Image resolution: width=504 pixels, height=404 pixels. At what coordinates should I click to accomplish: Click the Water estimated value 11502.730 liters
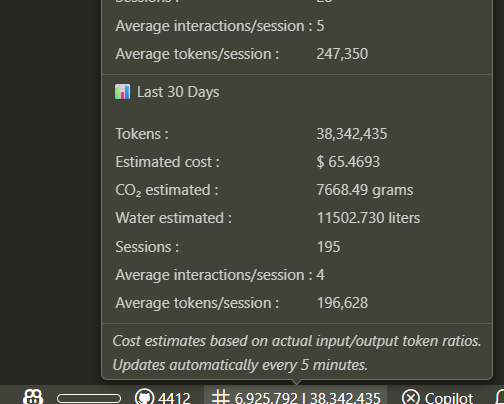[x=368, y=218]
